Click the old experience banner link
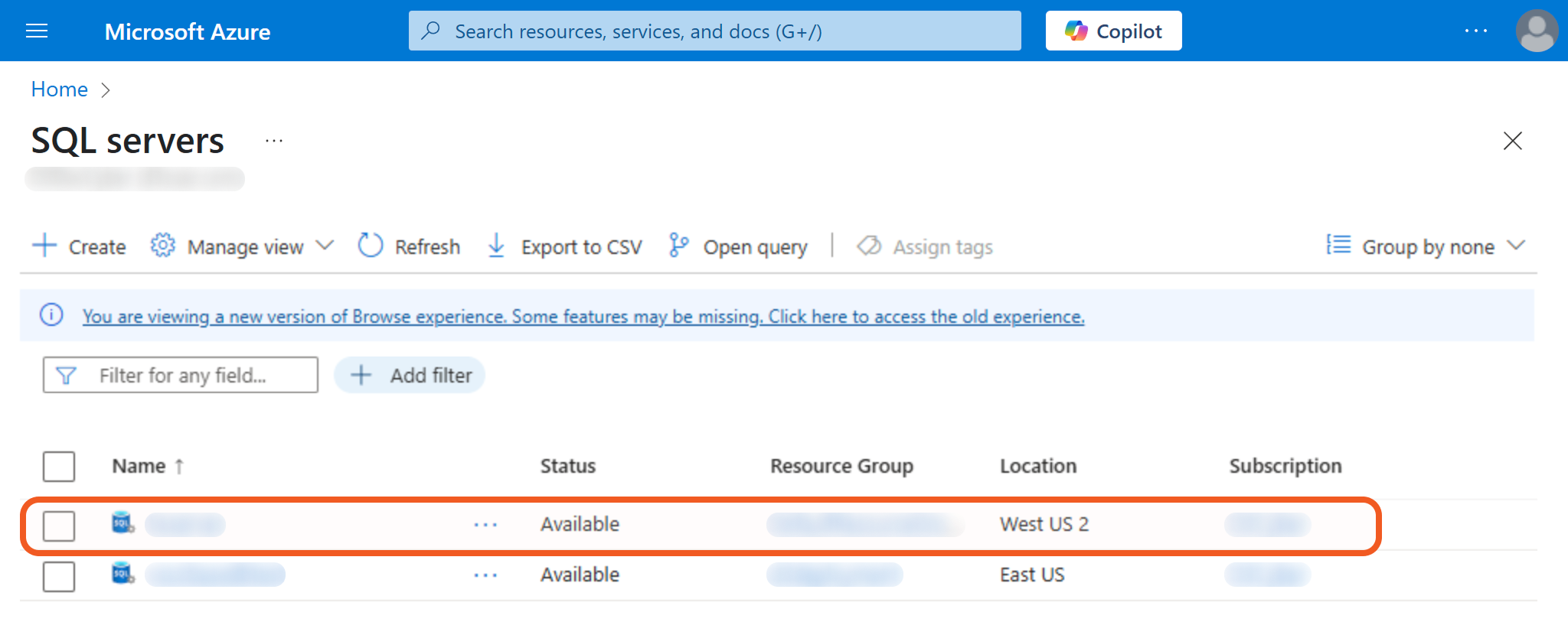Viewport: 1568px width, 635px height. 583,316
